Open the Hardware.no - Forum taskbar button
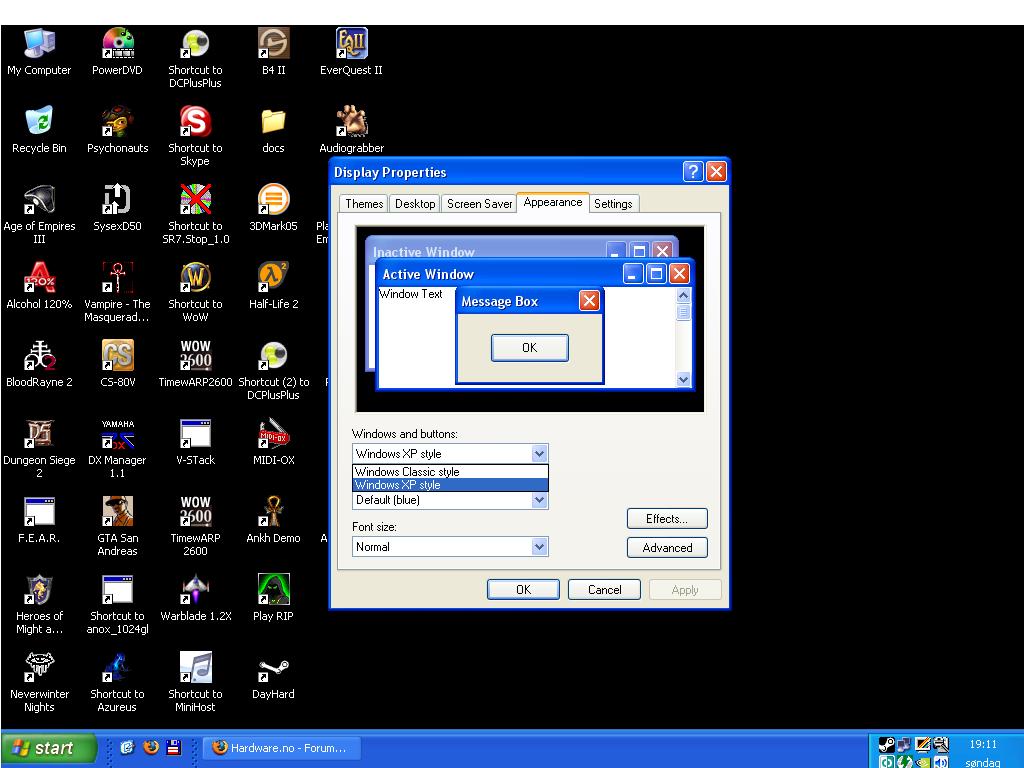This screenshot has height=768, width=1024. (281, 748)
